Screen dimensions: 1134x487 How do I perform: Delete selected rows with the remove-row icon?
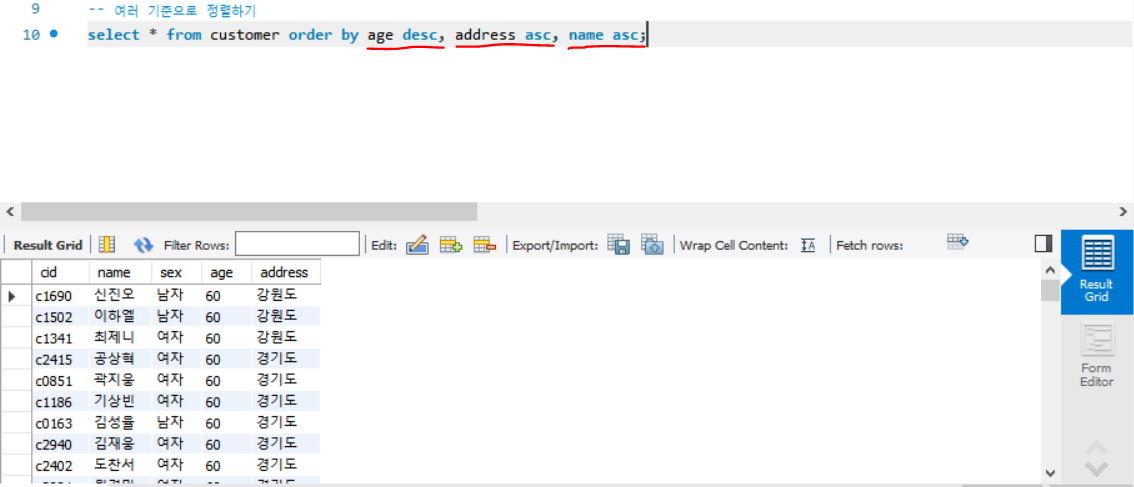484,245
